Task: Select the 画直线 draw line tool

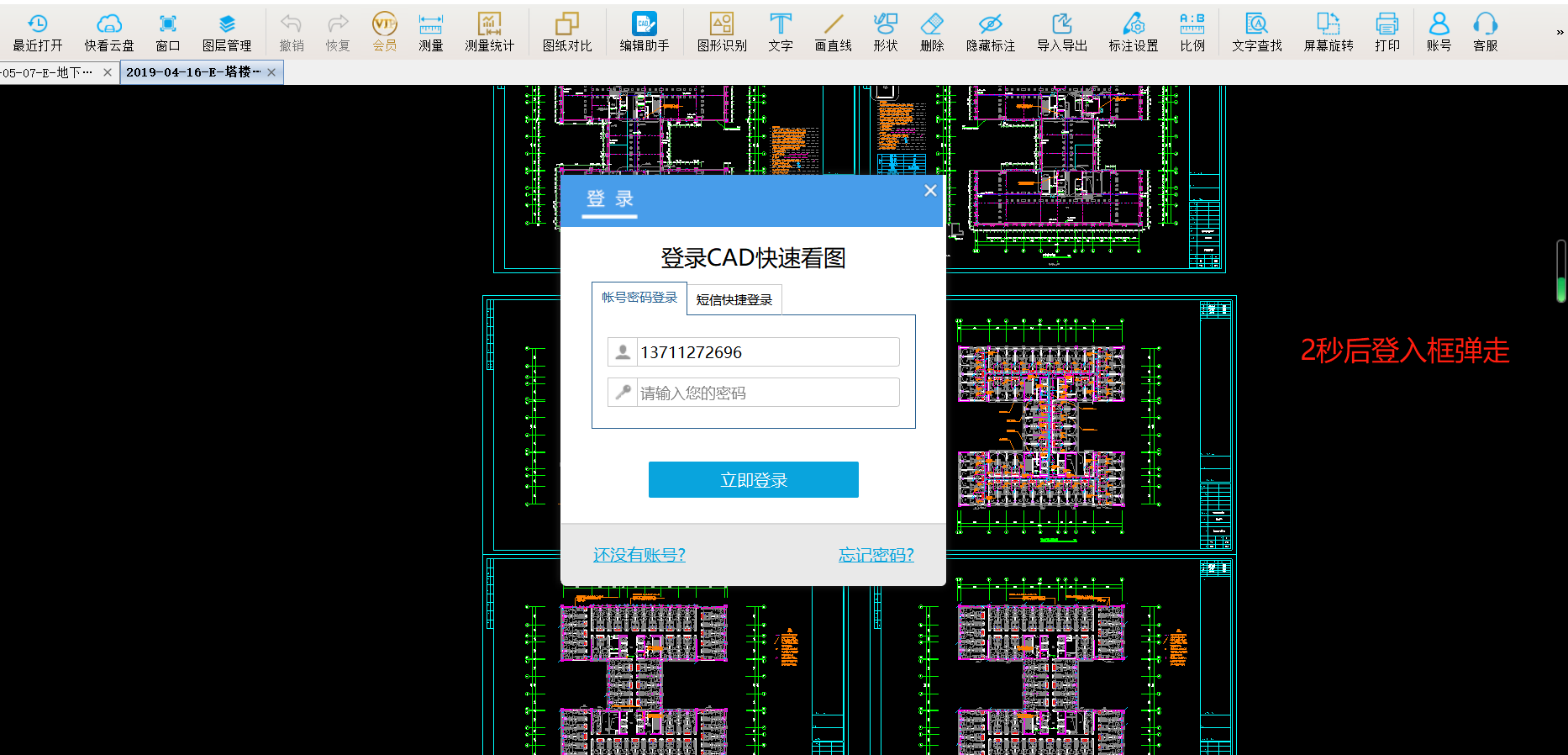Action: 834,32
